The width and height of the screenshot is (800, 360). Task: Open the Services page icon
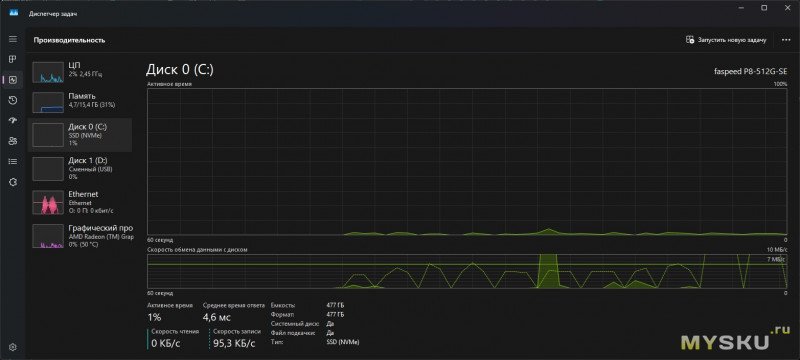point(13,182)
